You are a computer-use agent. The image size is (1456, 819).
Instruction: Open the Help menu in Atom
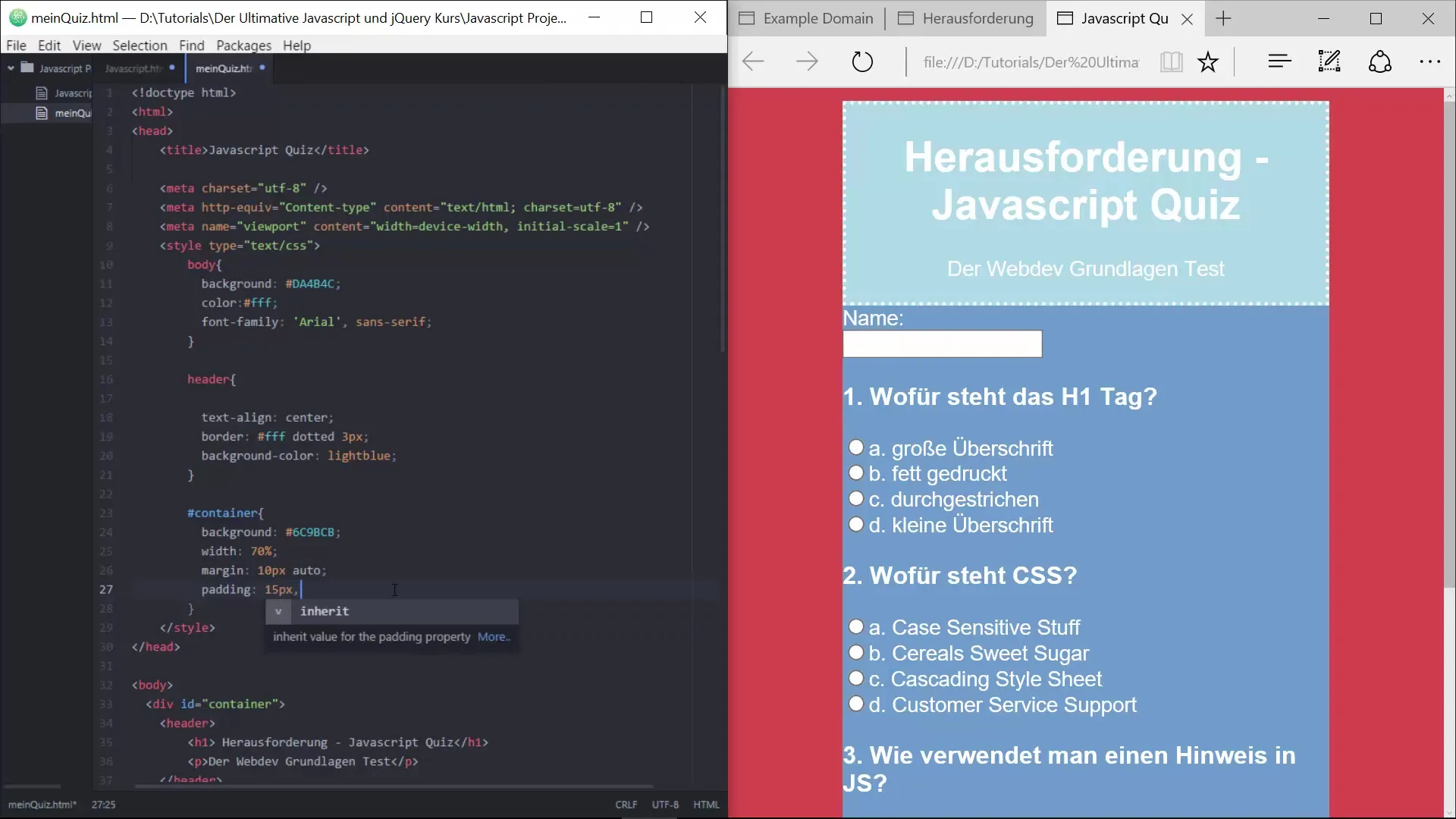point(297,45)
